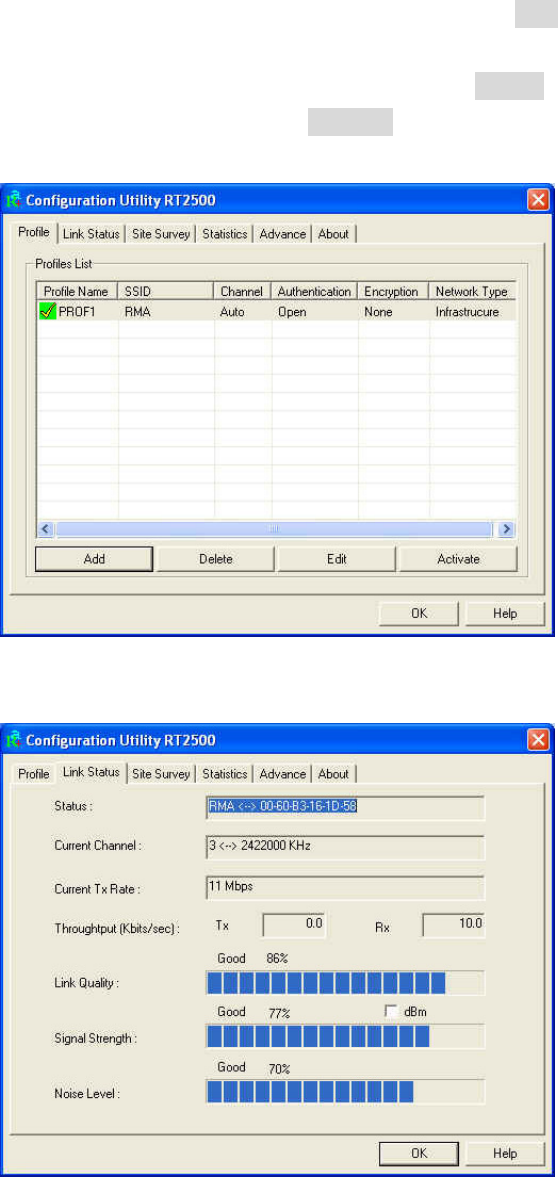
Task: Sort by SSID column header
Action: pos(167,291)
